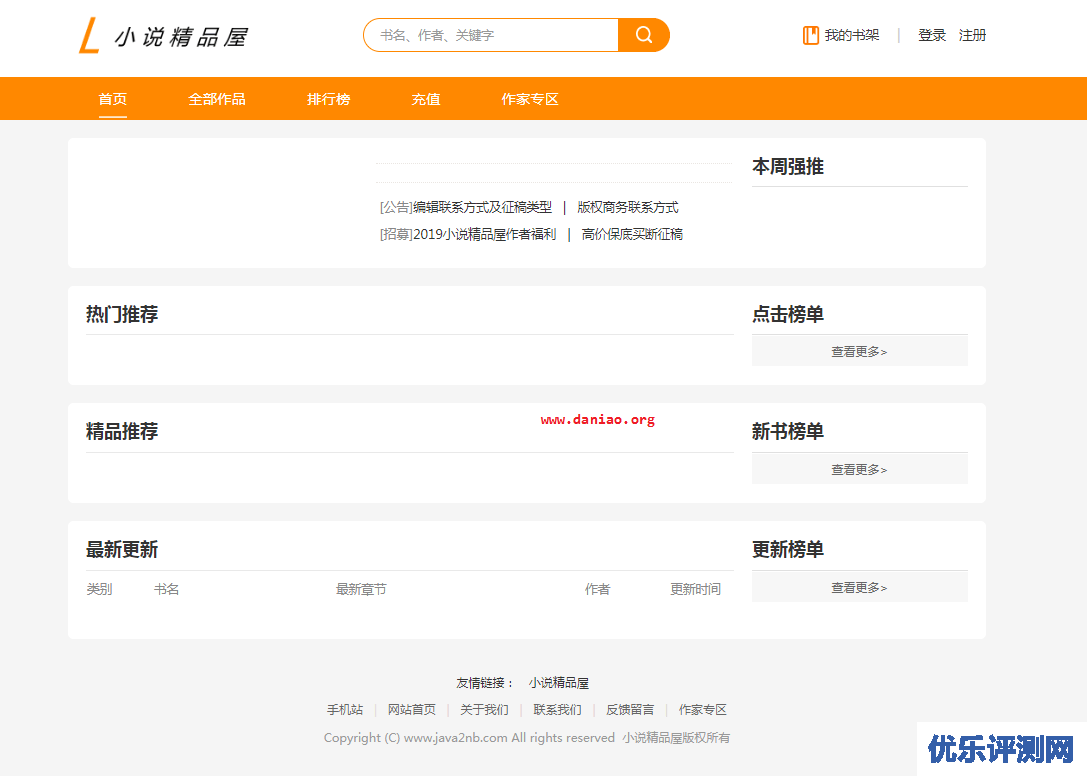Click the 点击榜单 heading
This screenshot has height=776, width=1087.
[x=788, y=314]
